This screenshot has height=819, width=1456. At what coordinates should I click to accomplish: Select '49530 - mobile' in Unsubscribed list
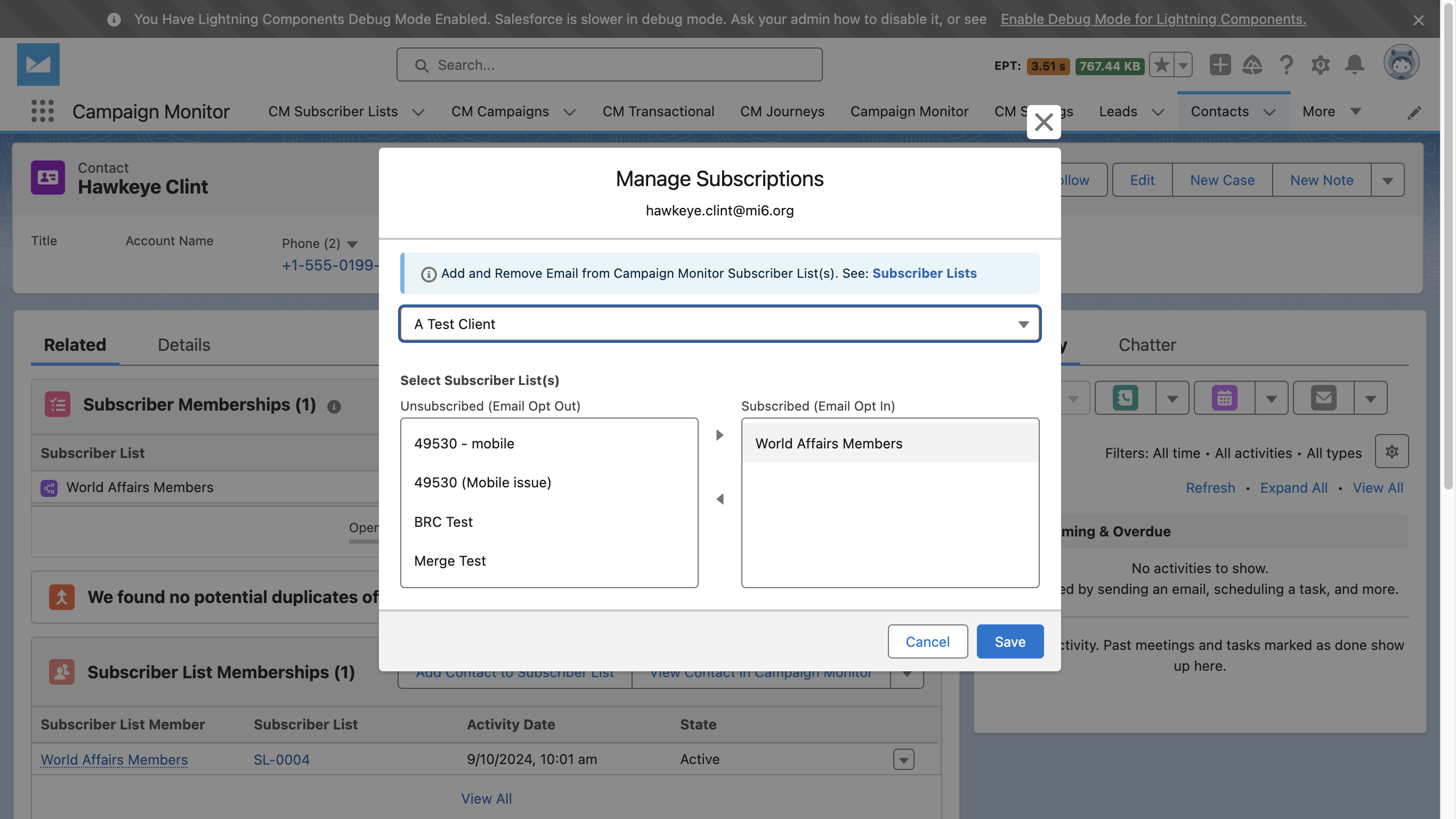549,444
